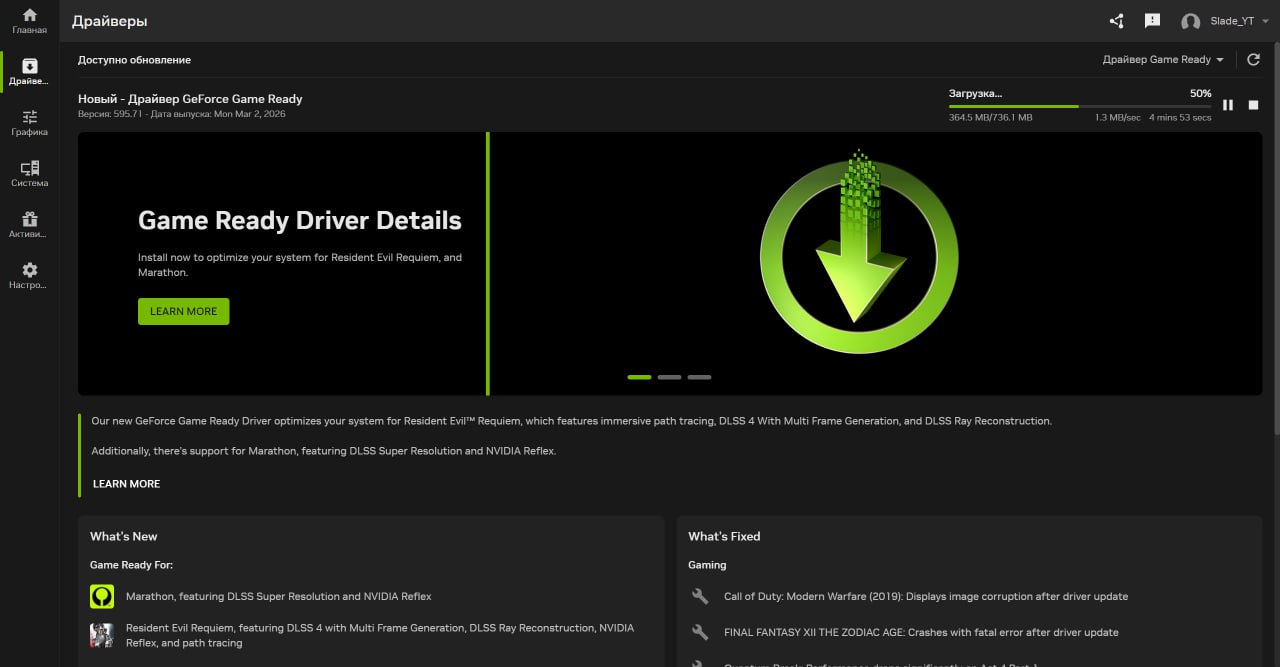1280x667 pixels.
Task: Stop the driver download
Action: [x=1253, y=105]
